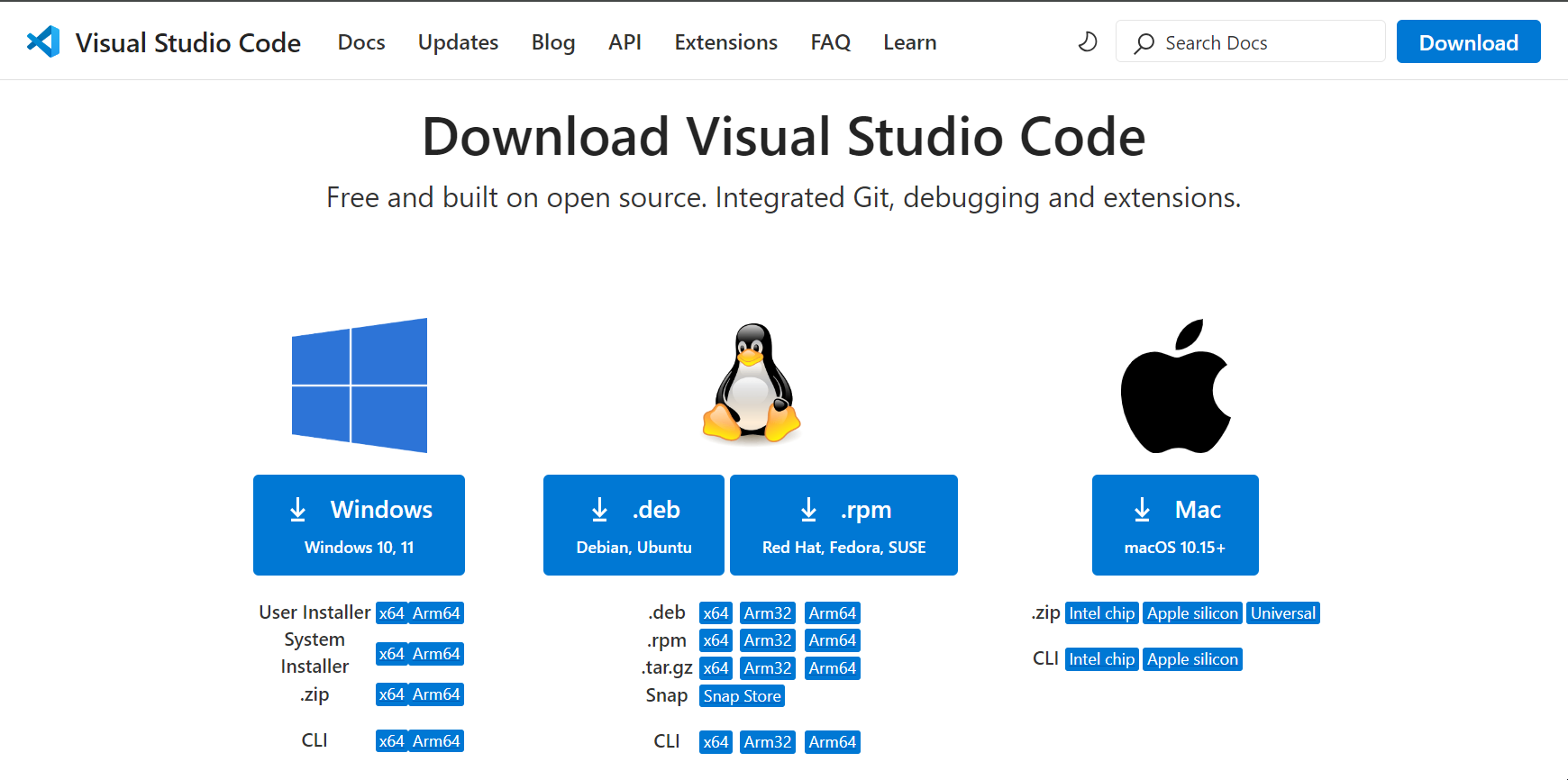
Task: Select x64 for Windows User Installer
Action: pos(391,613)
